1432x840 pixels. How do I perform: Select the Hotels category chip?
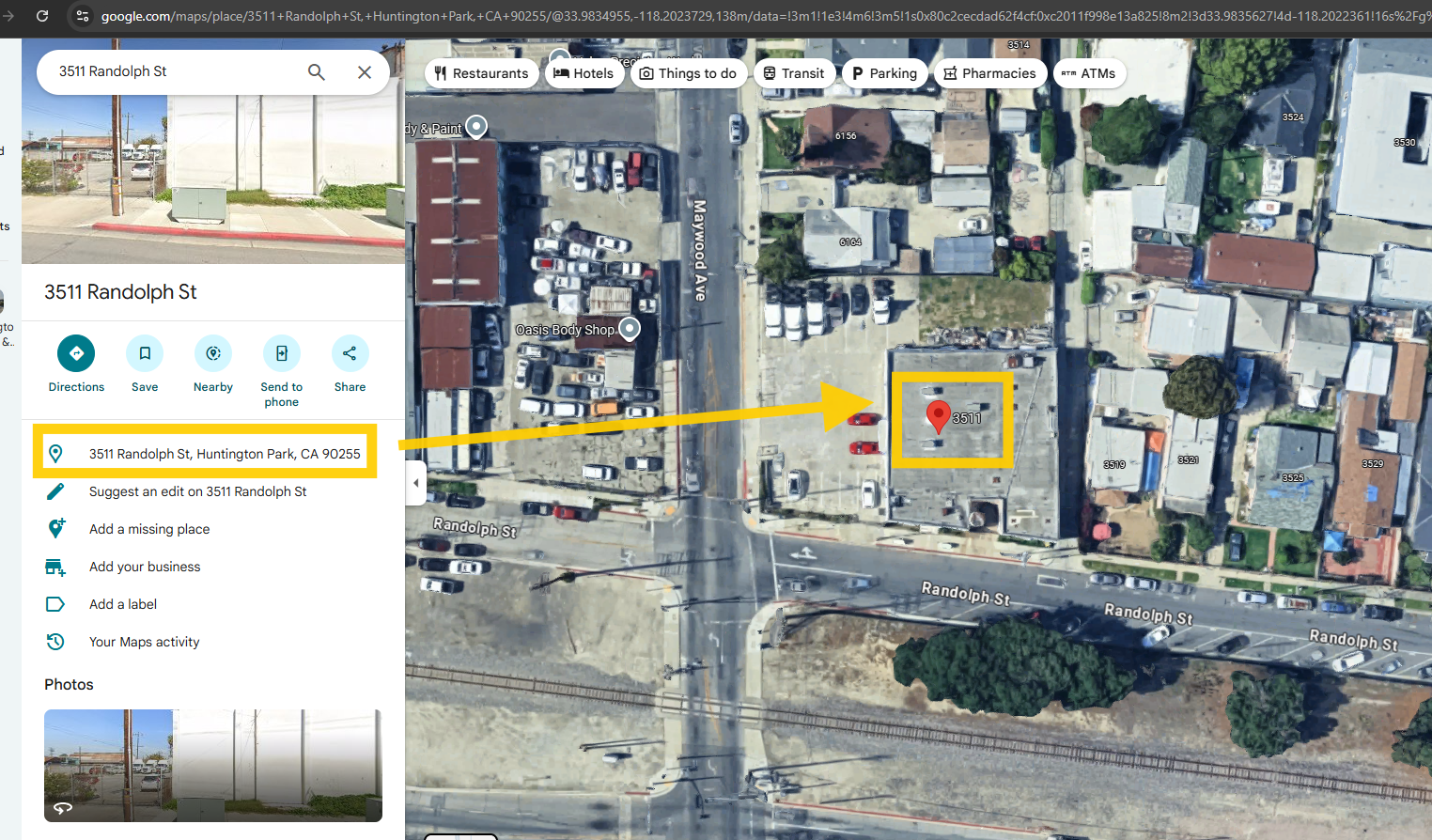pyautogui.click(x=584, y=73)
